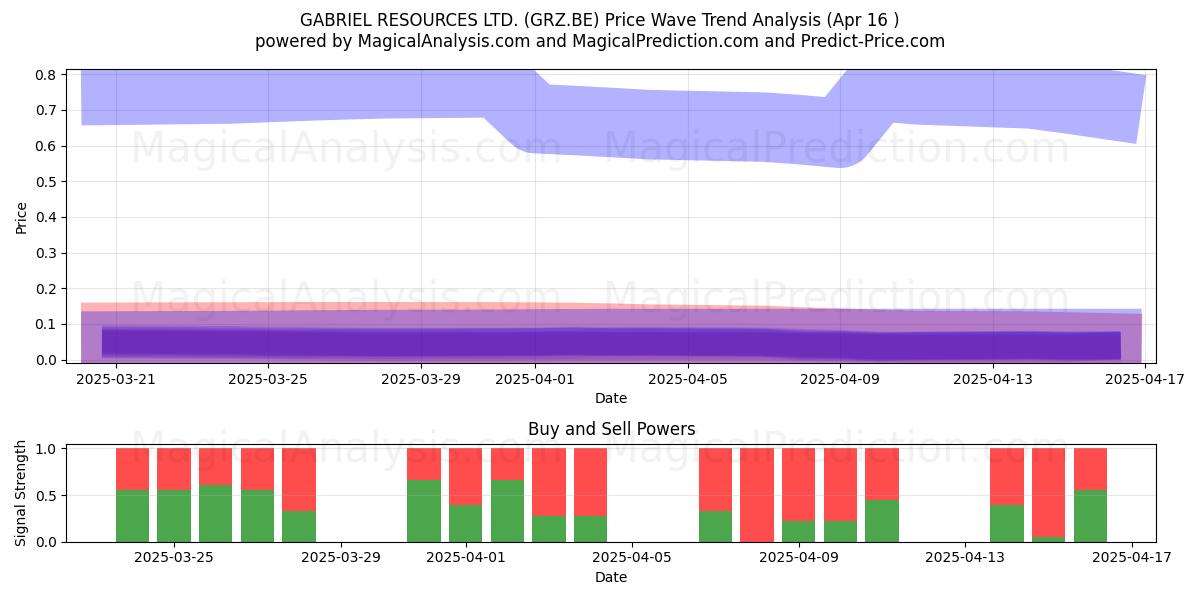Select 2025-04-09 tick in Buy and Sell Powers chart
1200x600 pixels.
click(x=799, y=558)
